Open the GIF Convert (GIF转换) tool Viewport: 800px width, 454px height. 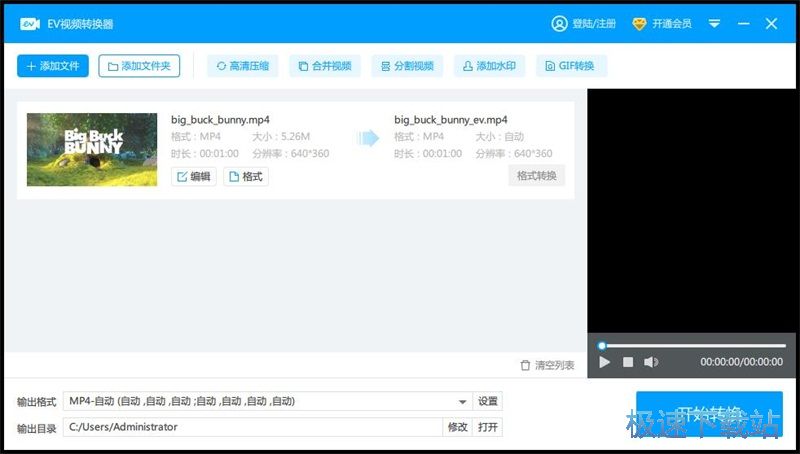571,66
